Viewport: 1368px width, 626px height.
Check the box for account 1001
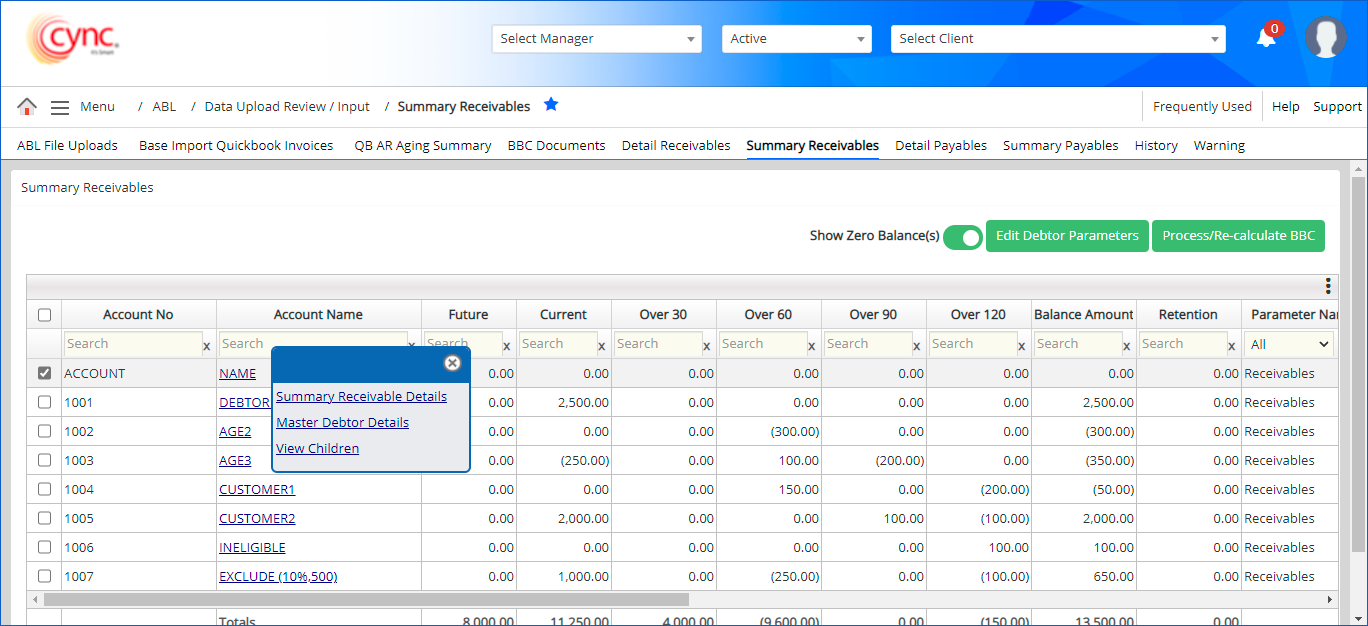[x=44, y=402]
